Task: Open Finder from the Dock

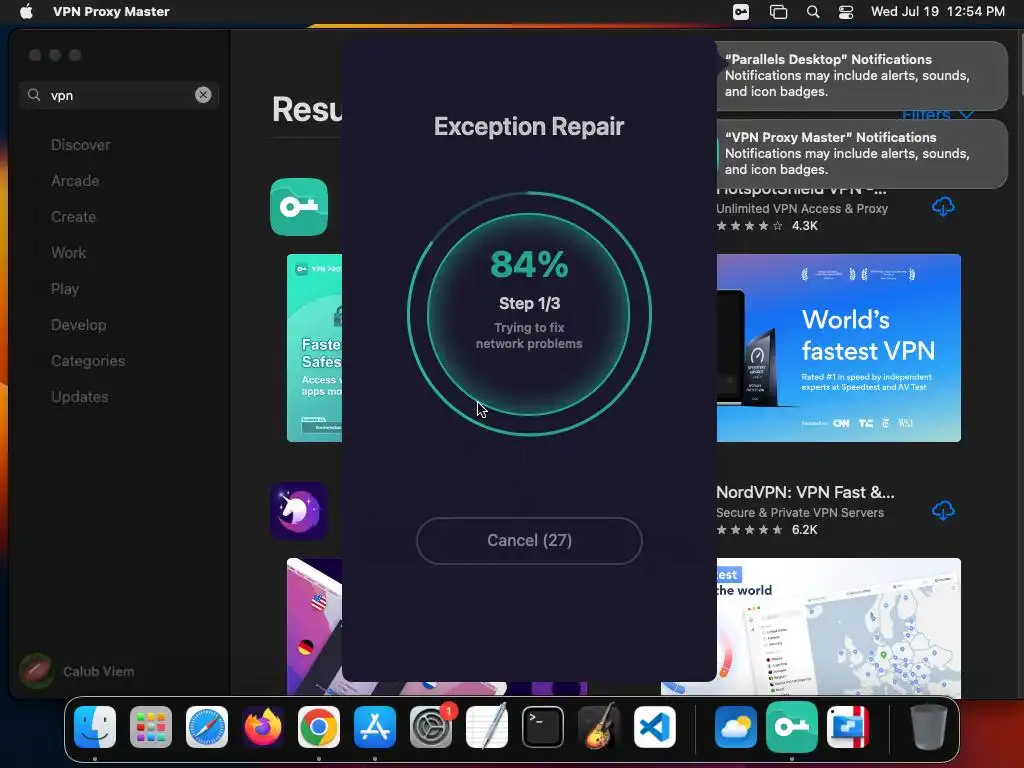Action: coord(95,727)
